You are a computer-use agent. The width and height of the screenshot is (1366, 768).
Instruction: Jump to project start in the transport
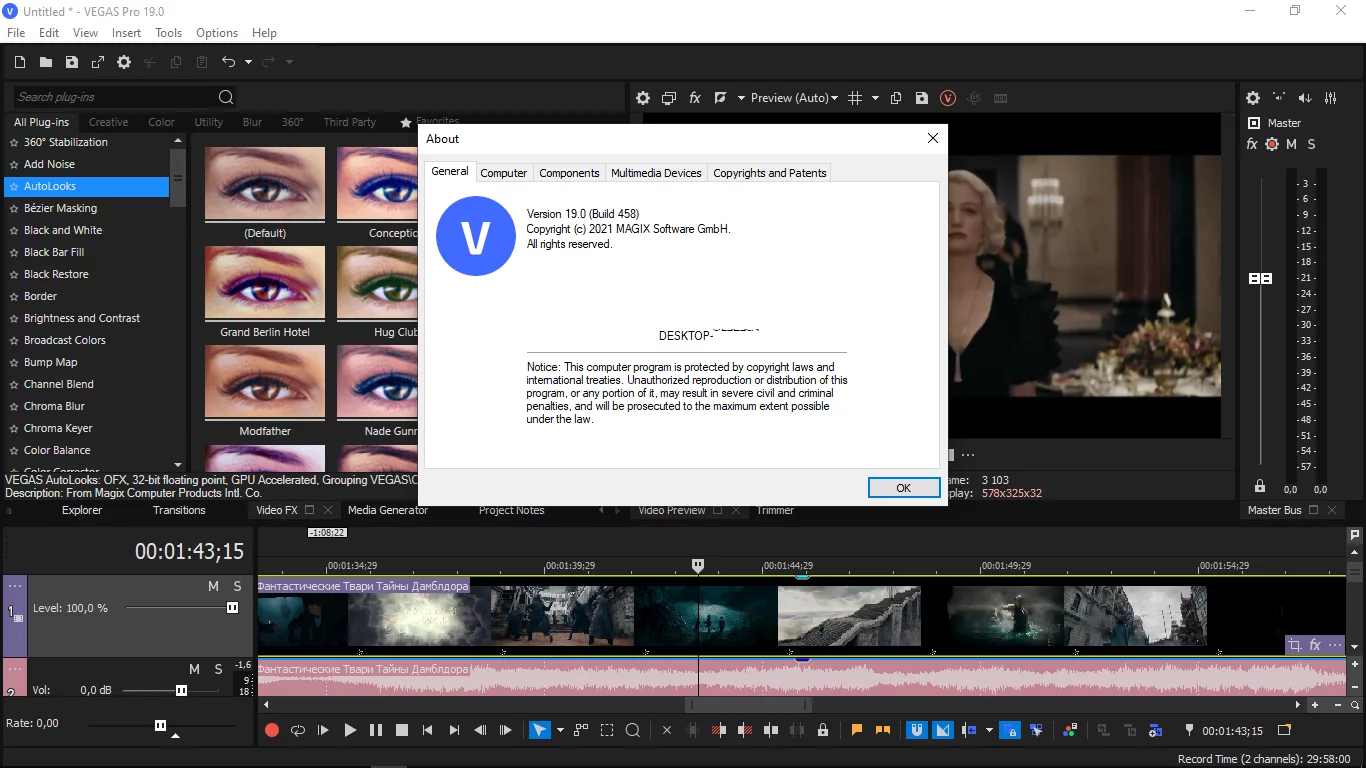click(428, 731)
